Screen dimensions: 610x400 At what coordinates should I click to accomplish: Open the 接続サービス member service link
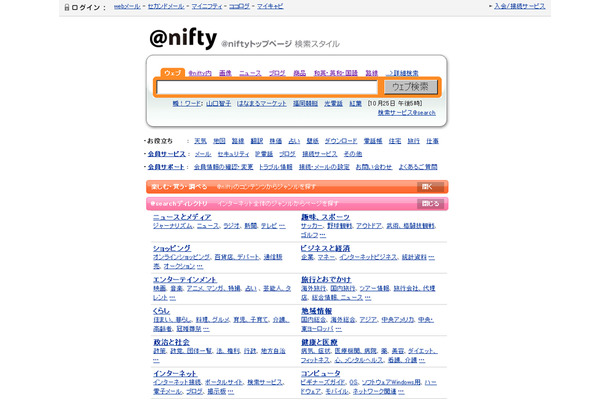[x=320, y=154]
